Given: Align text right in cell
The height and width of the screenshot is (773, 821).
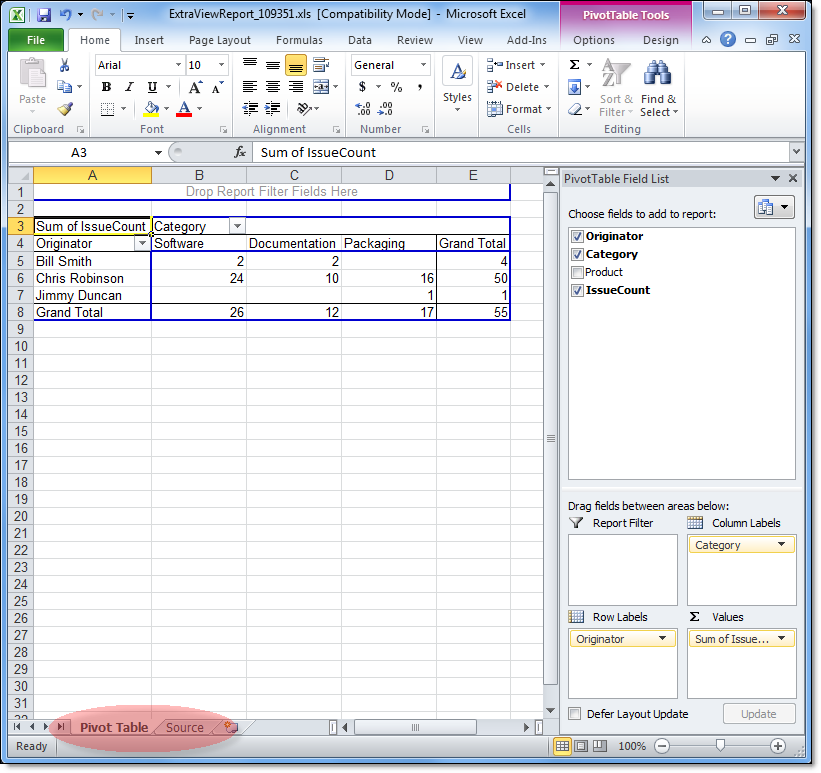Looking at the screenshot, I should point(296,87).
